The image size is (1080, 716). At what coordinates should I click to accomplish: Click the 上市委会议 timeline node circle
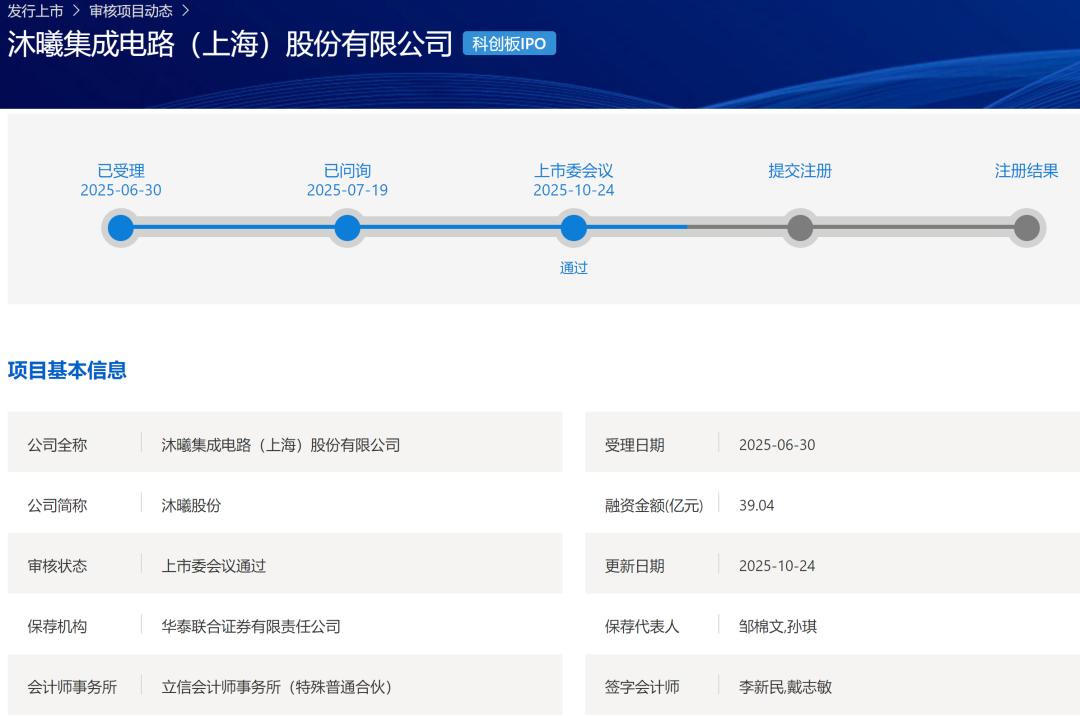573,228
